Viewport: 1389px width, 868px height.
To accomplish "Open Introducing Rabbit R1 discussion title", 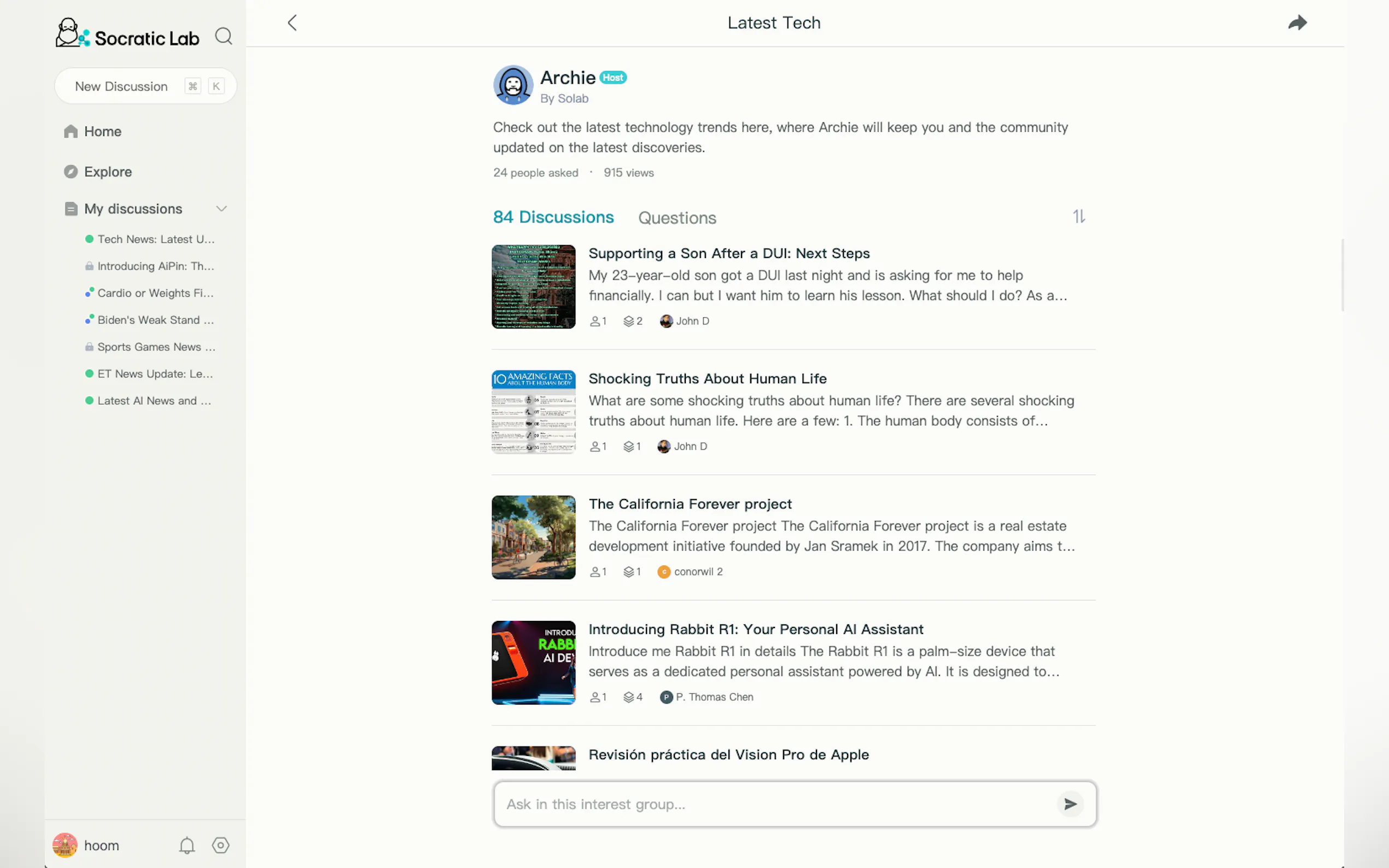I will (756, 629).
